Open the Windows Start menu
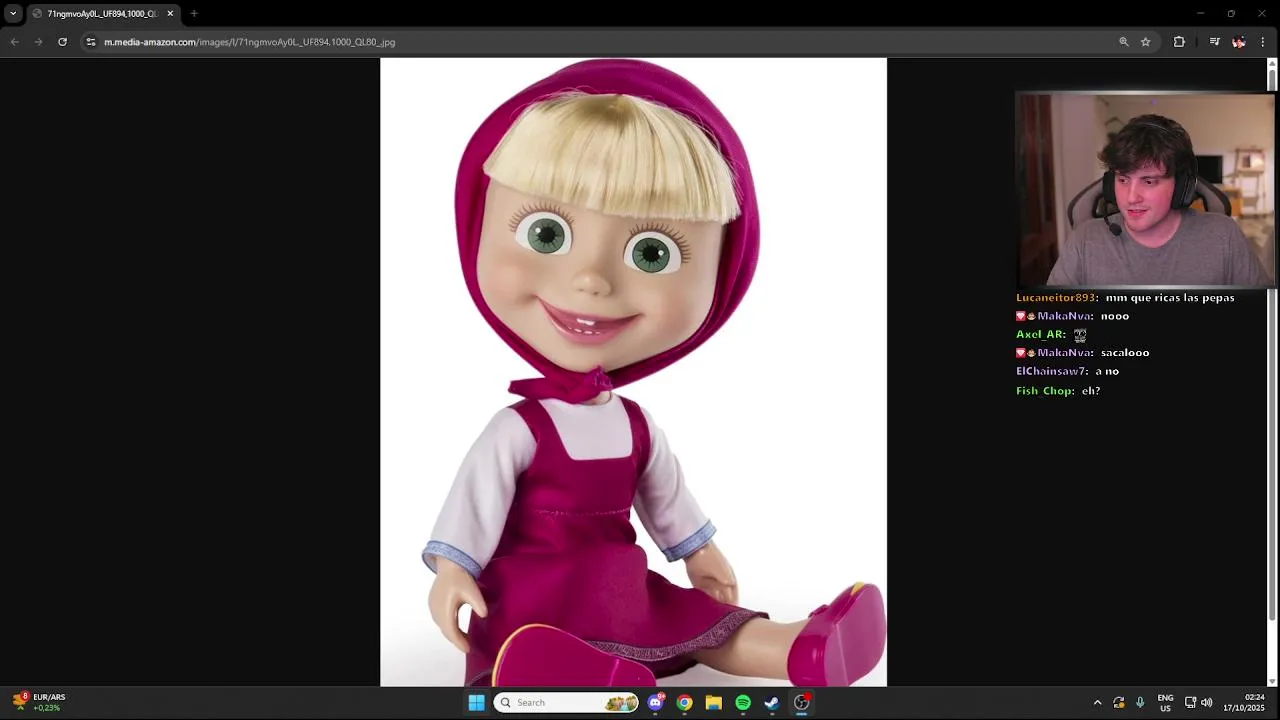 point(477,703)
